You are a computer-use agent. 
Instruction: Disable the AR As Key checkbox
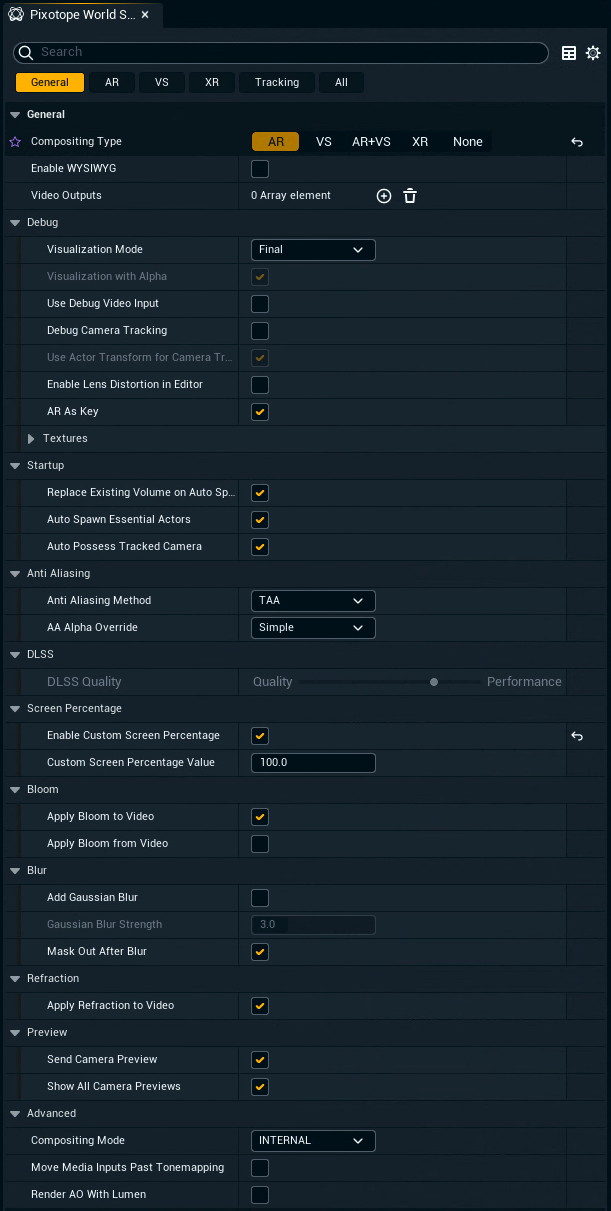coord(259,411)
